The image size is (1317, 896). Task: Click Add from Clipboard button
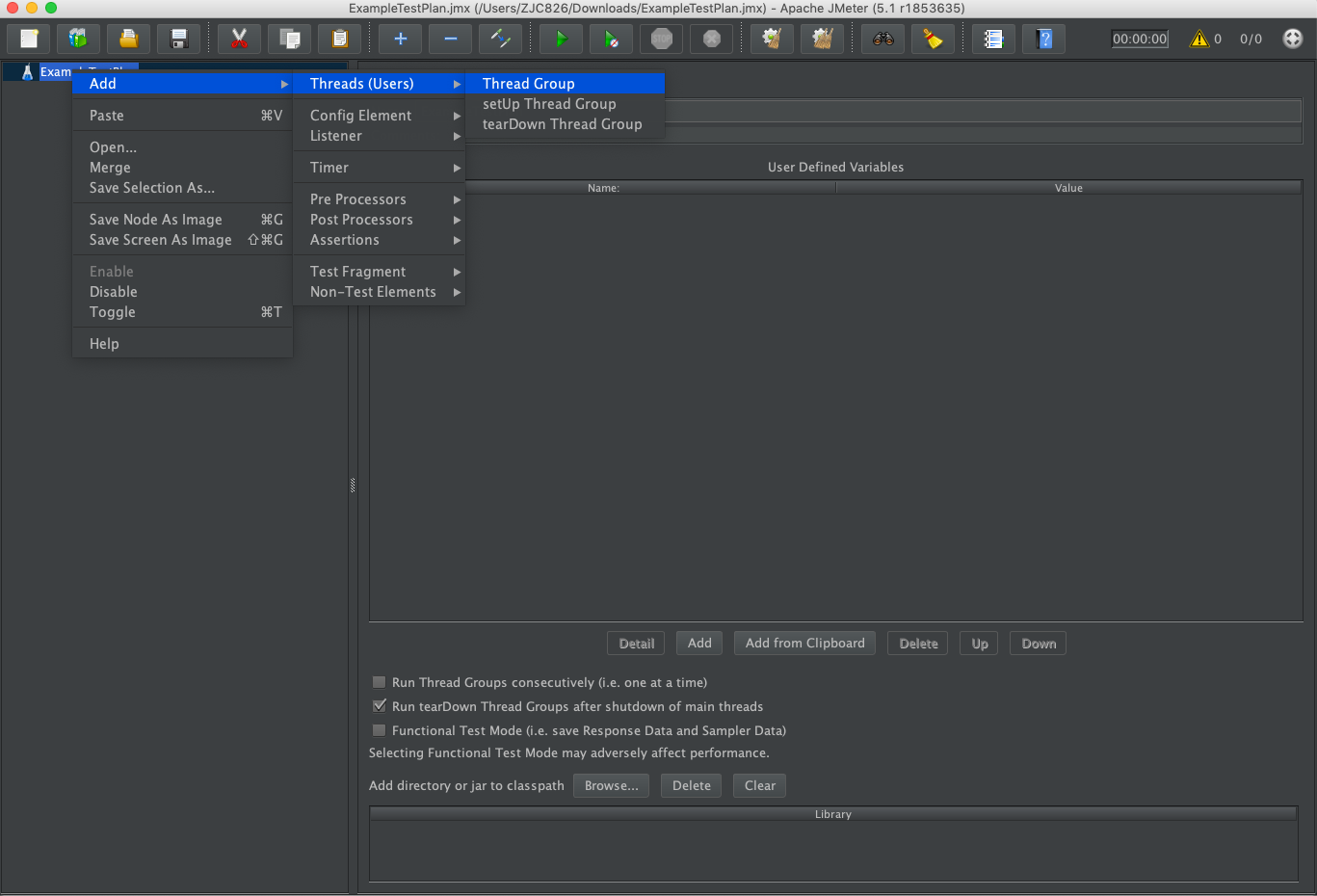coord(804,644)
